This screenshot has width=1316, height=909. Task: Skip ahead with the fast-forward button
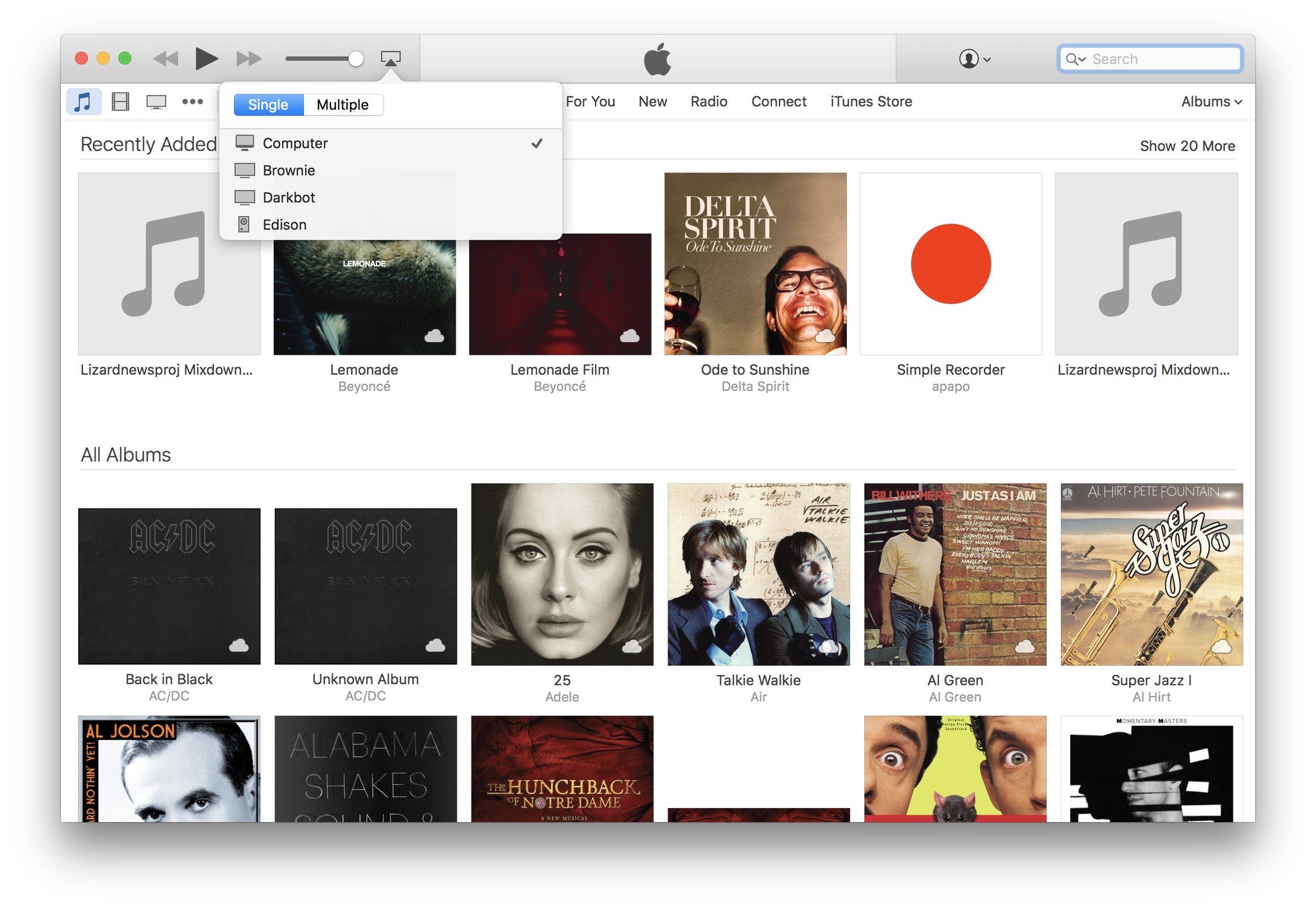pos(249,59)
